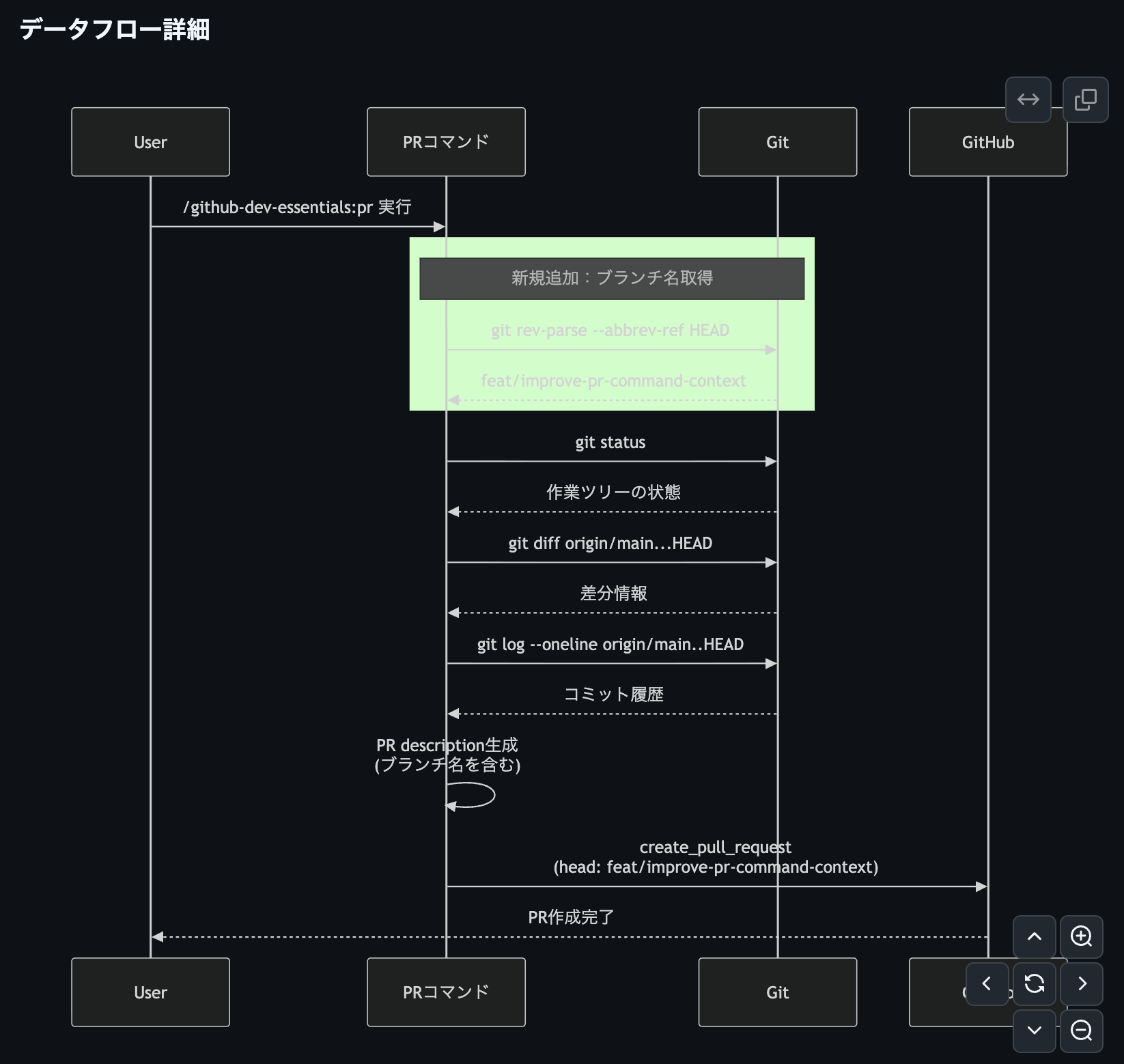The image size is (1124, 1064).
Task: Click the コミット履歴 reply label
Action: point(613,695)
